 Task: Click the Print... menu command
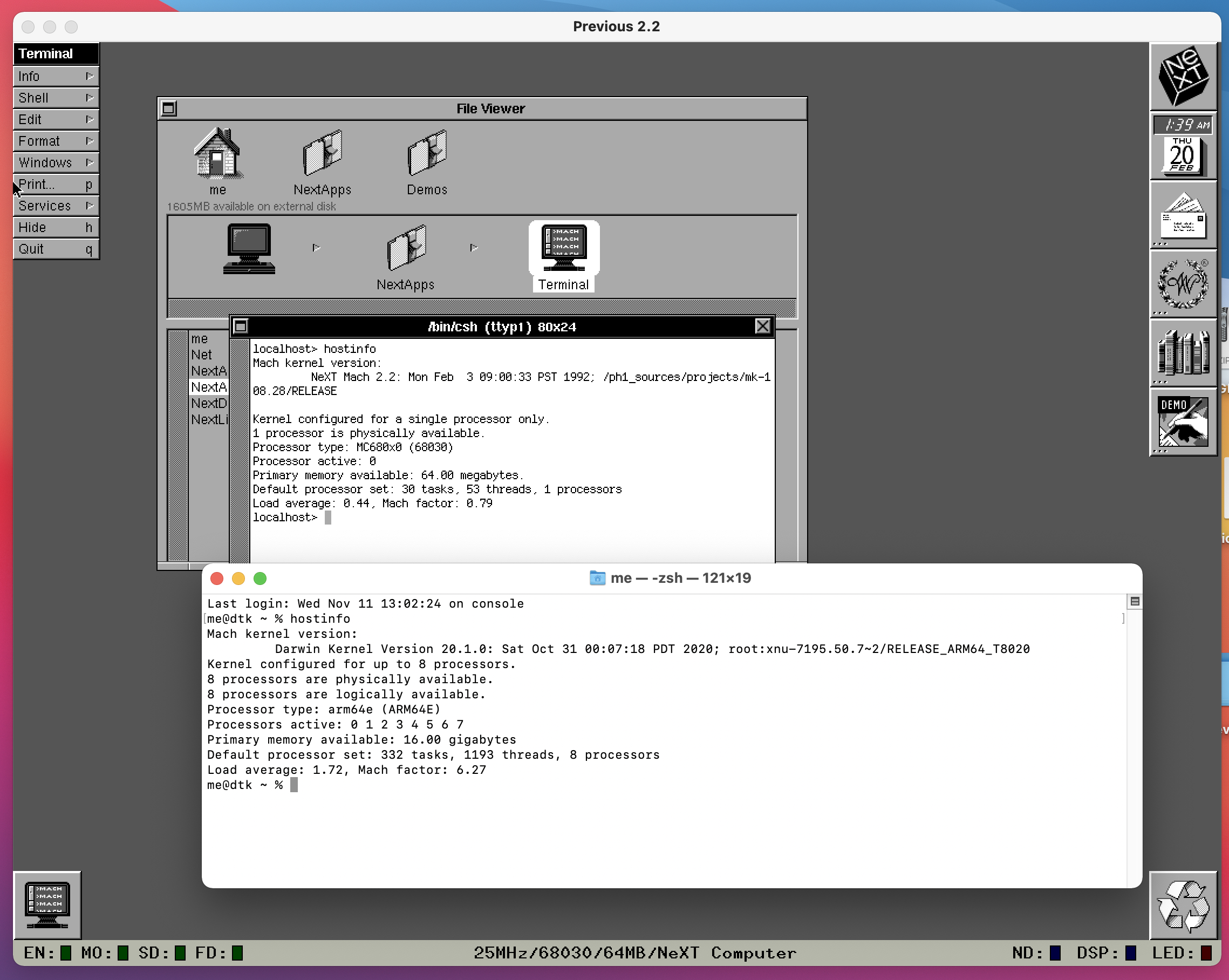pyautogui.click(x=55, y=184)
